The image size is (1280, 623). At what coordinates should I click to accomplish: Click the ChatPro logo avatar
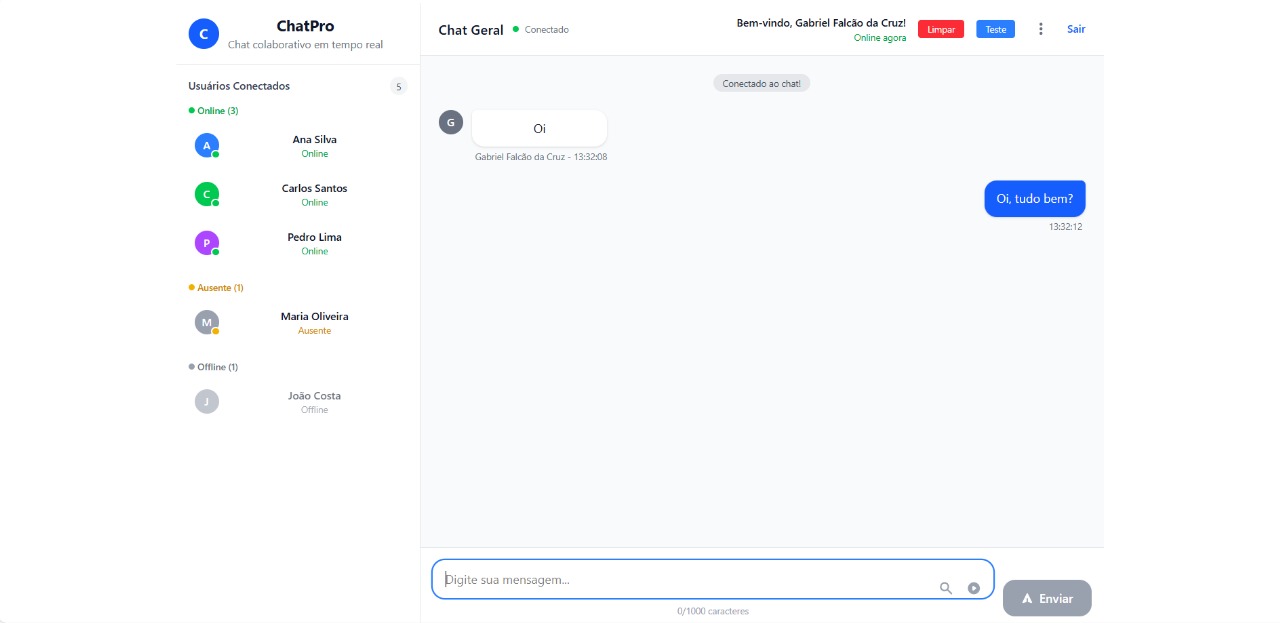click(203, 34)
